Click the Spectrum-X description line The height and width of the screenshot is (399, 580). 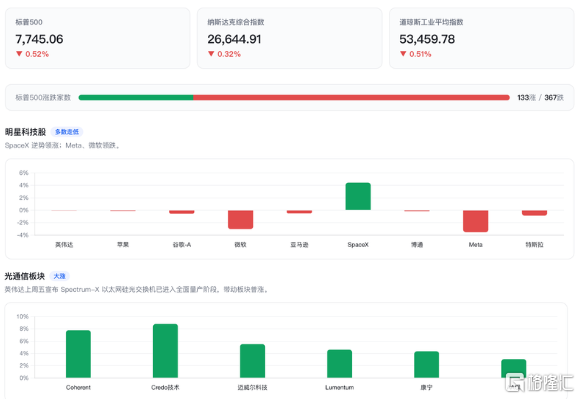136,290
